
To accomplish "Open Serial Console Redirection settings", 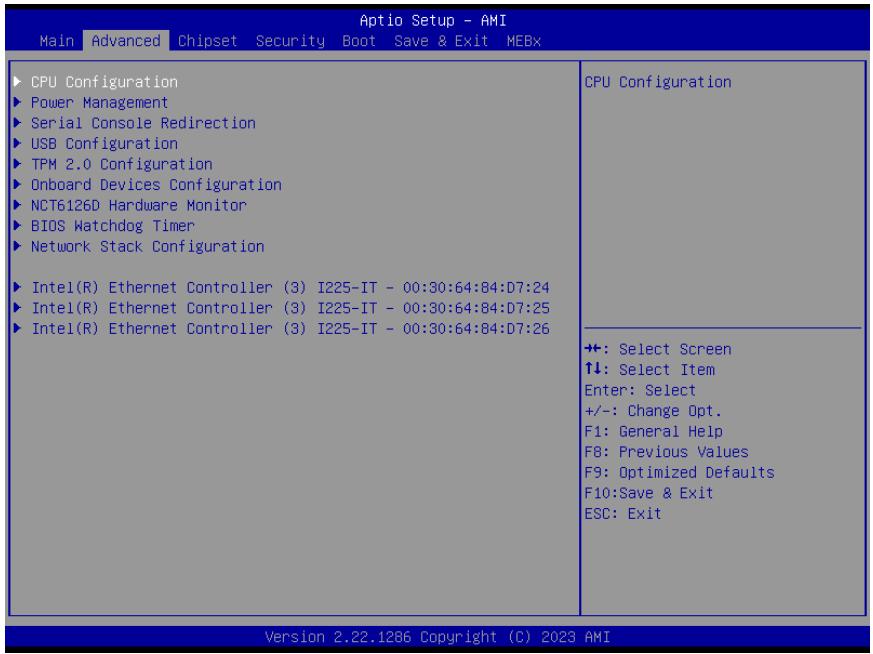I will pos(143,123).
